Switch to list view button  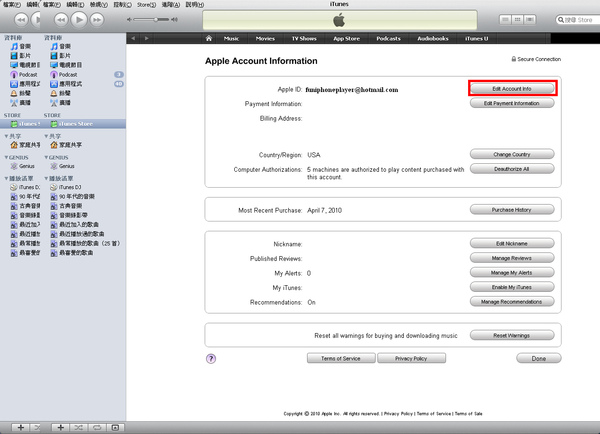[505, 20]
